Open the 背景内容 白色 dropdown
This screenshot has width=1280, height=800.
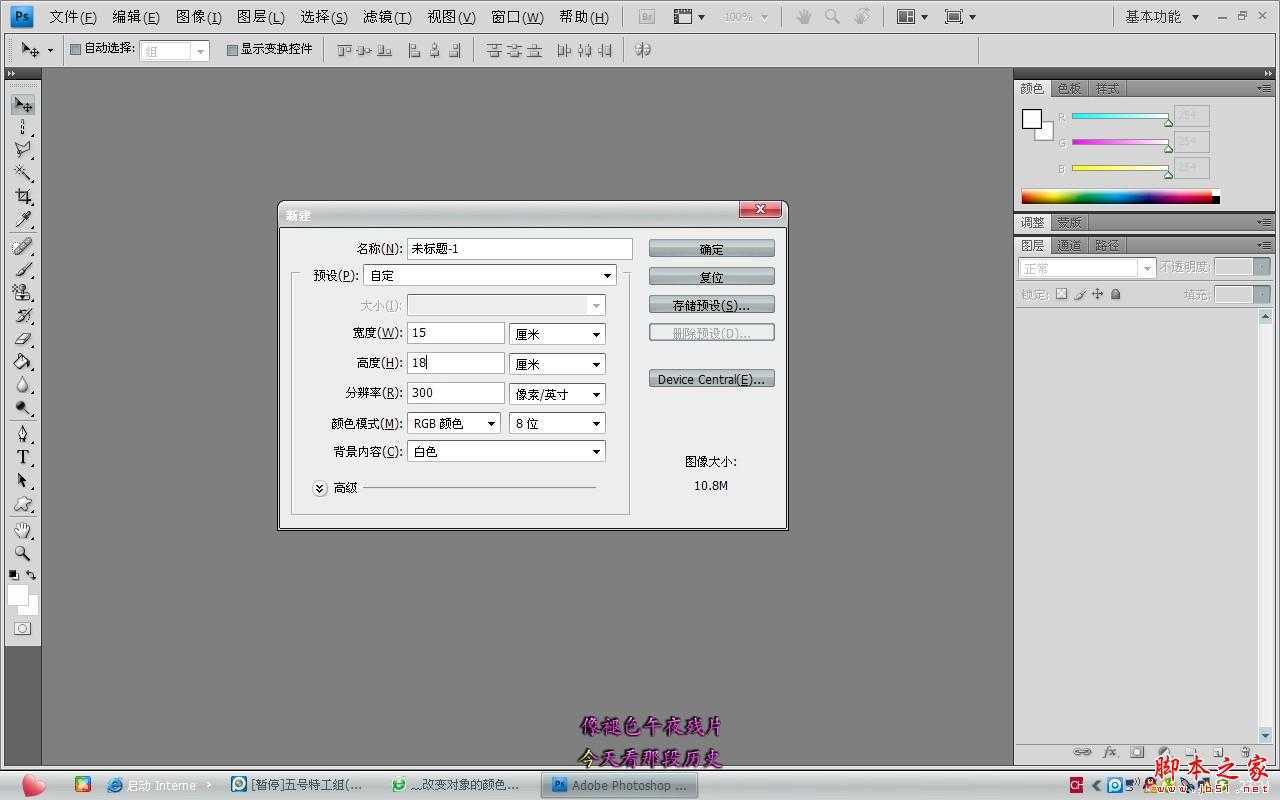click(507, 451)
